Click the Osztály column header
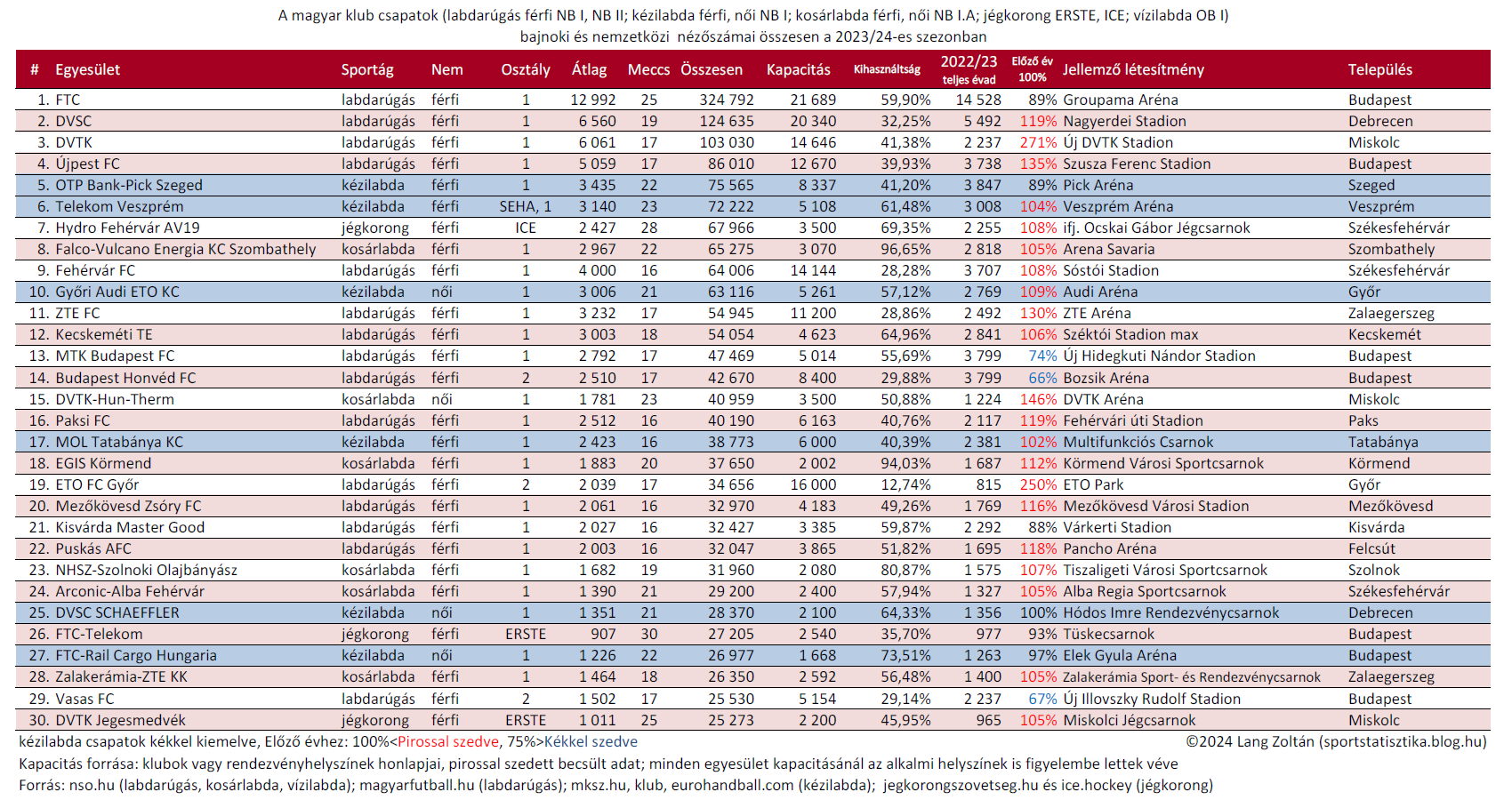1512x800 pixels. 526,69
